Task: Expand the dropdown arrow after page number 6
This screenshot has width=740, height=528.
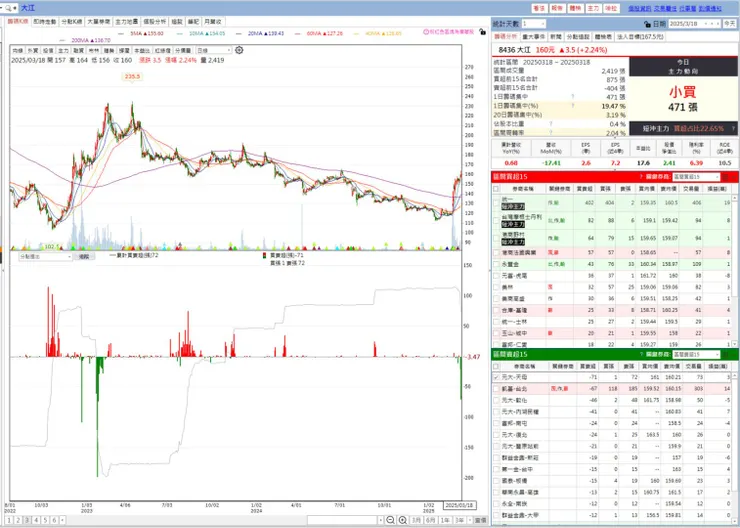Action: [x=63, y=520]
